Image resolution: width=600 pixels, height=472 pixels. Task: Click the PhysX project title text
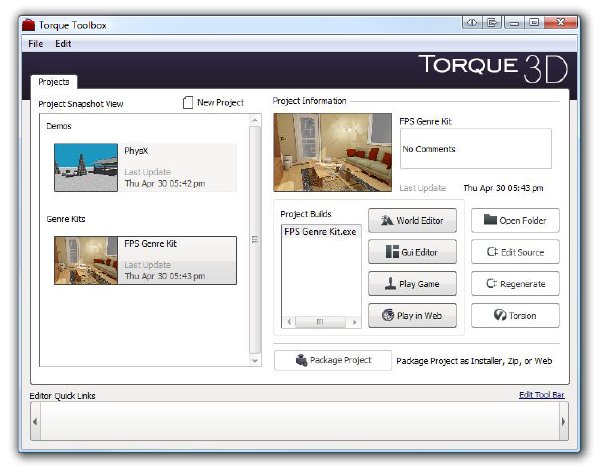(x=136, y=151)
